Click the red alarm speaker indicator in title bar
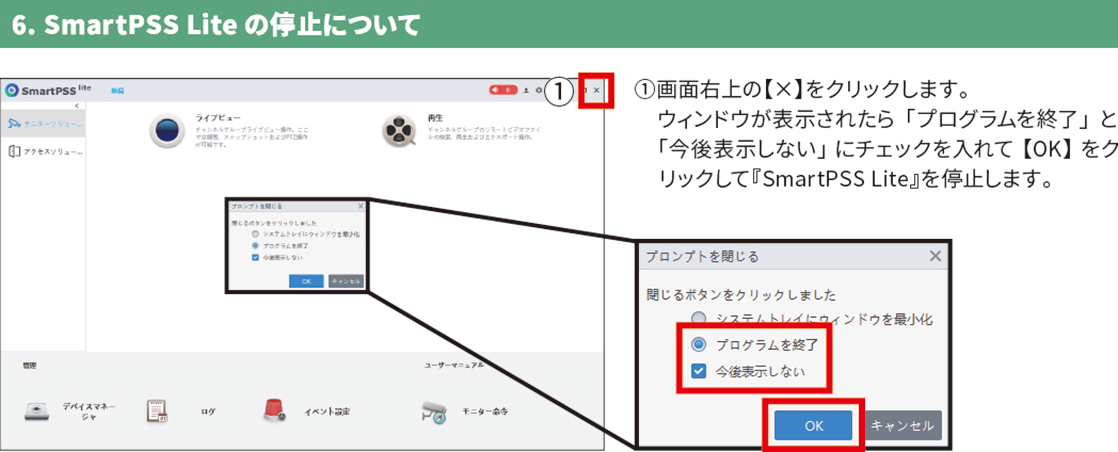Screen dimensions: 1118x452 pyautogui.click(x=503, y=90)
